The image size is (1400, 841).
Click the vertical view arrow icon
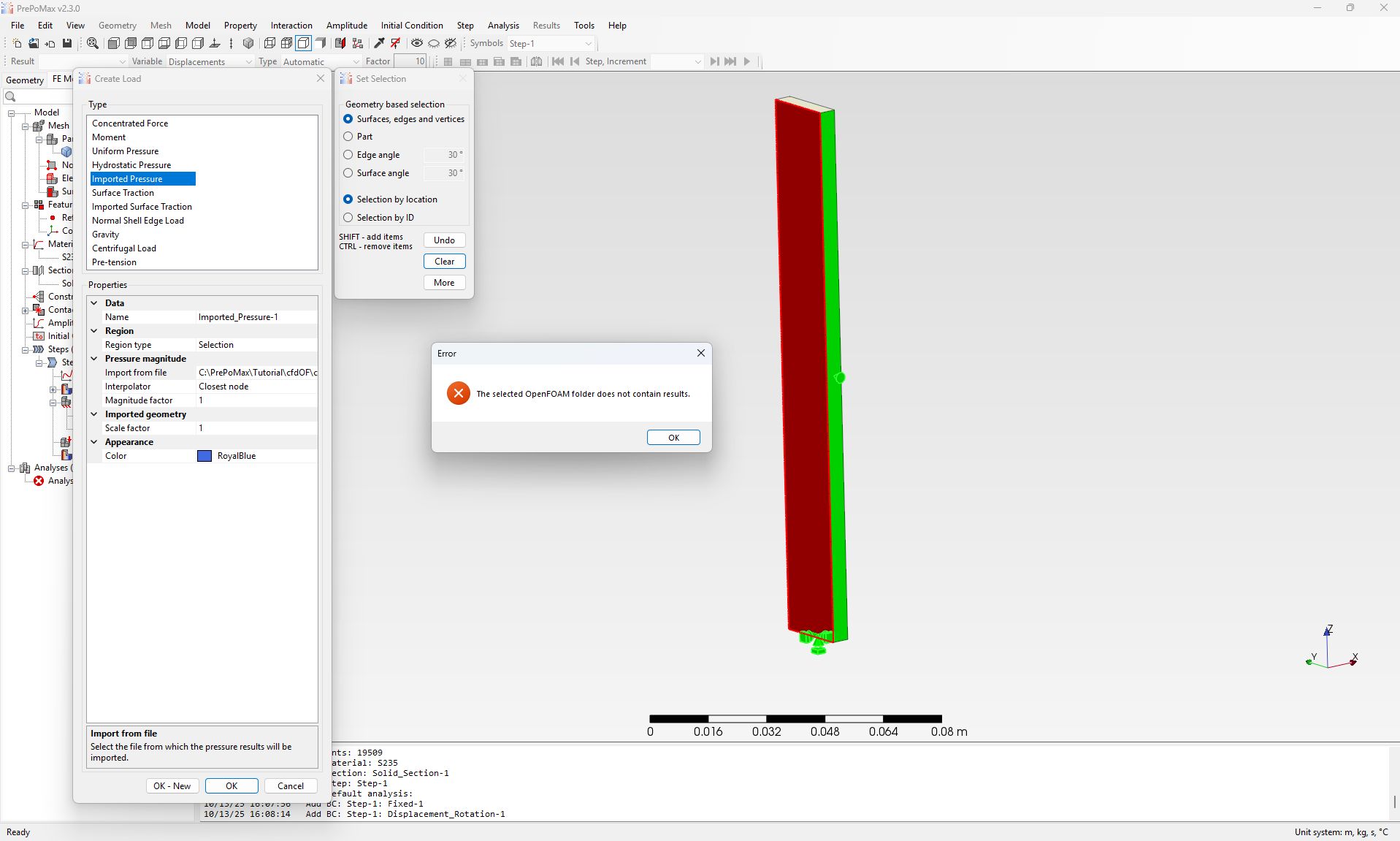(231, 44)
